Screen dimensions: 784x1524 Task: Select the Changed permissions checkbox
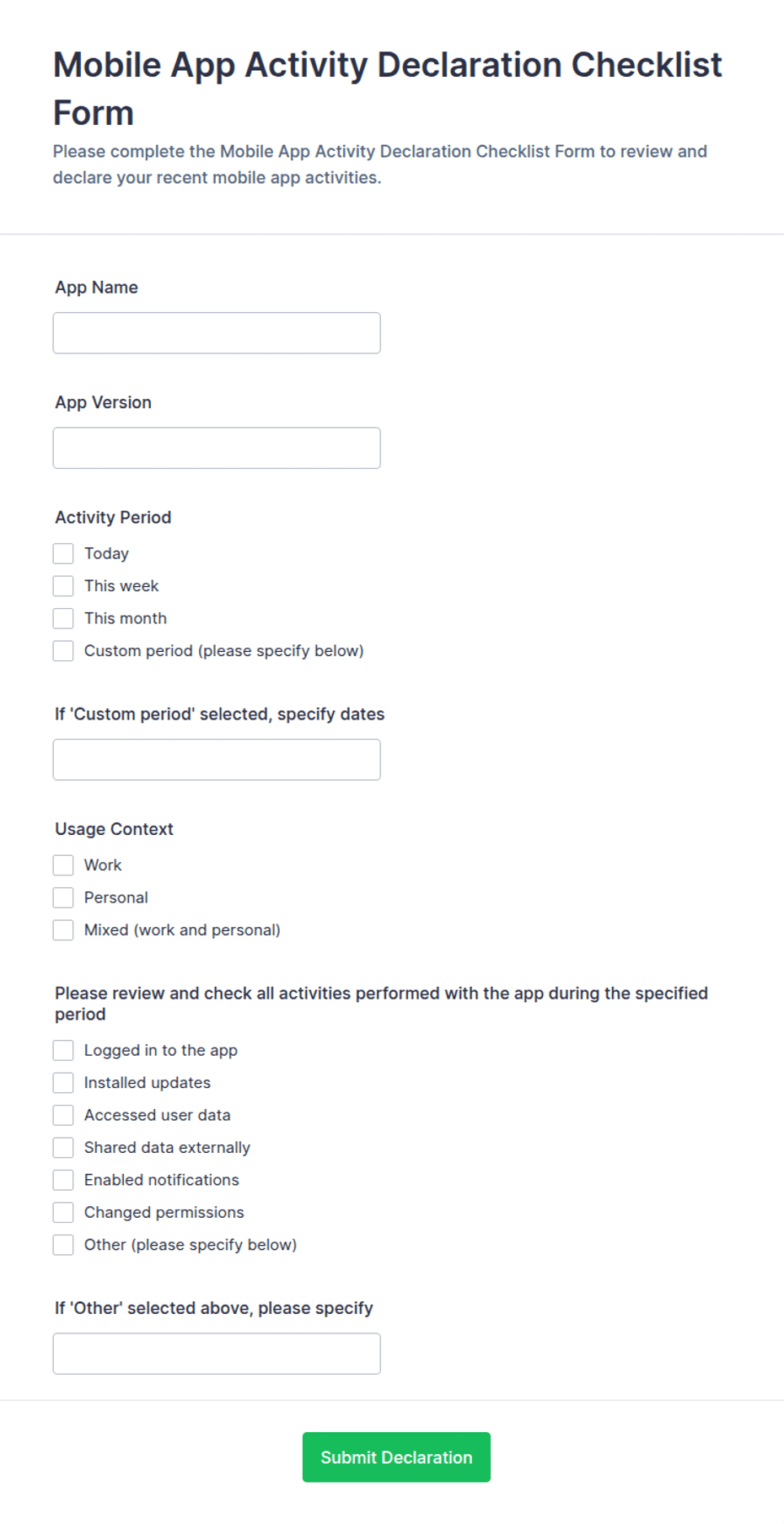pos(63,1213)
